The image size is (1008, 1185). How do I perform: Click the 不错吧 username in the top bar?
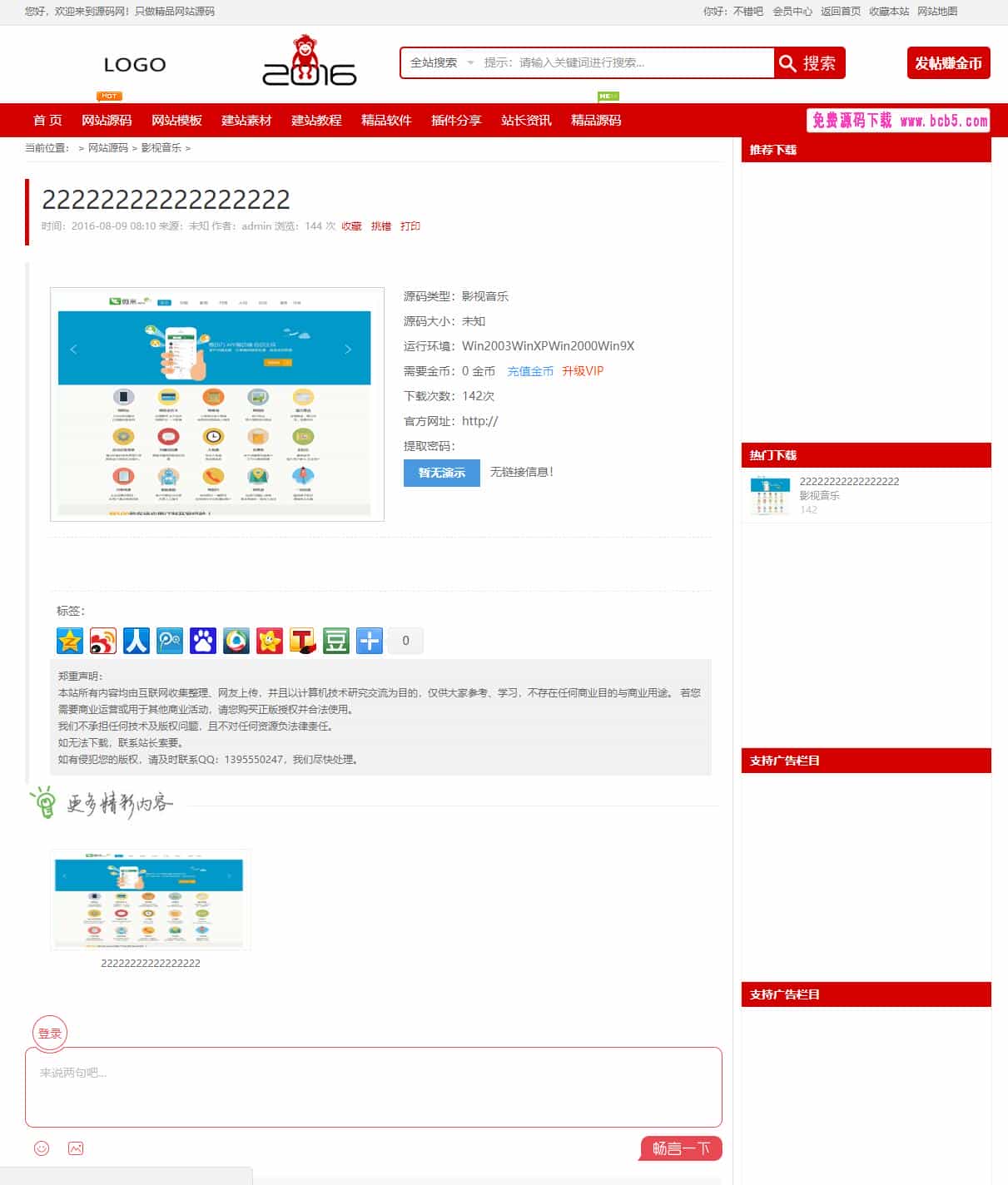click(x=748, y=12)
